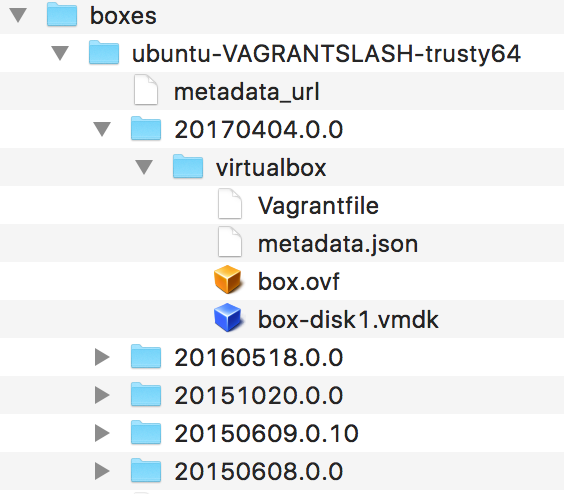Viewport: 564px width, 494px height.
Task: Click the Vagrantfile document icon
Action: pyautogui.click(x=229, y=204)
